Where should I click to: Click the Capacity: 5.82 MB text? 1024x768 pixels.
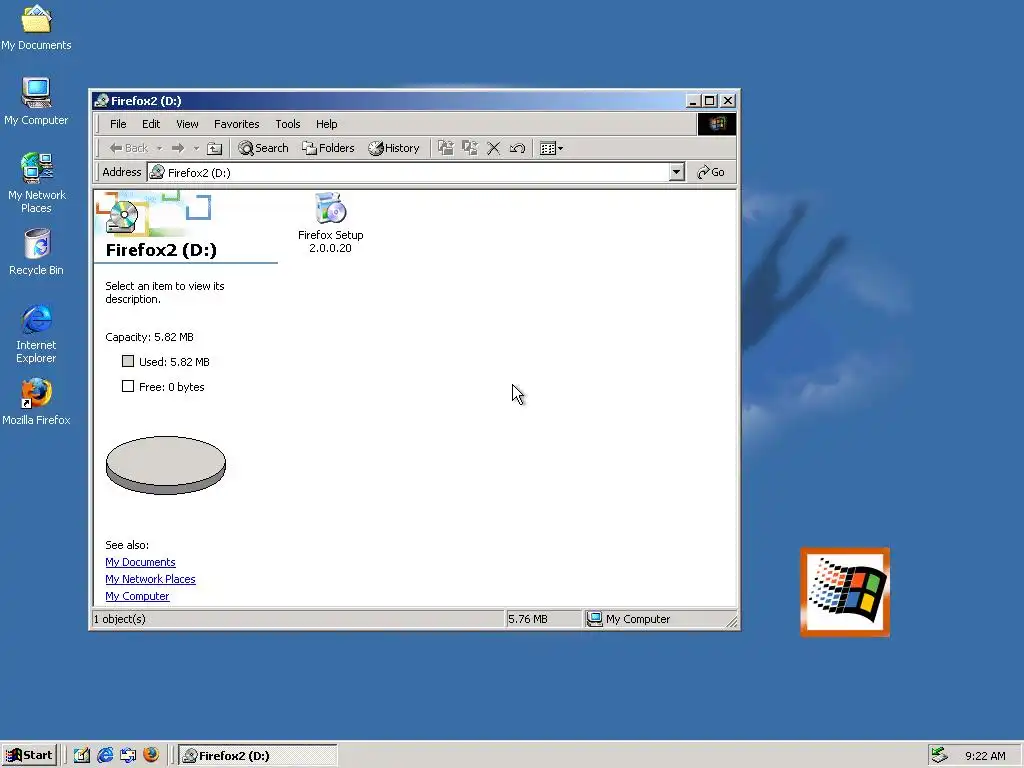150,337
